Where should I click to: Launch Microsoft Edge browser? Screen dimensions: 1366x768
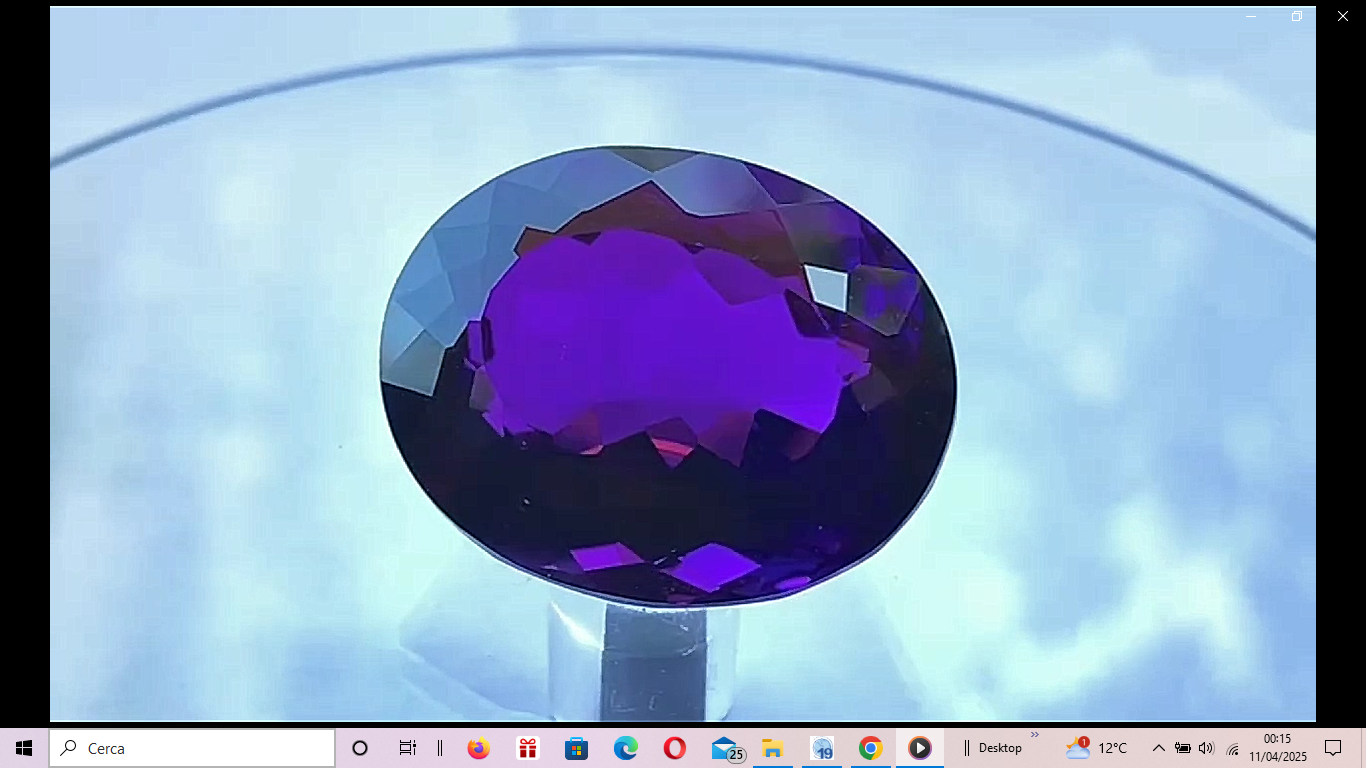click(625, 748)
